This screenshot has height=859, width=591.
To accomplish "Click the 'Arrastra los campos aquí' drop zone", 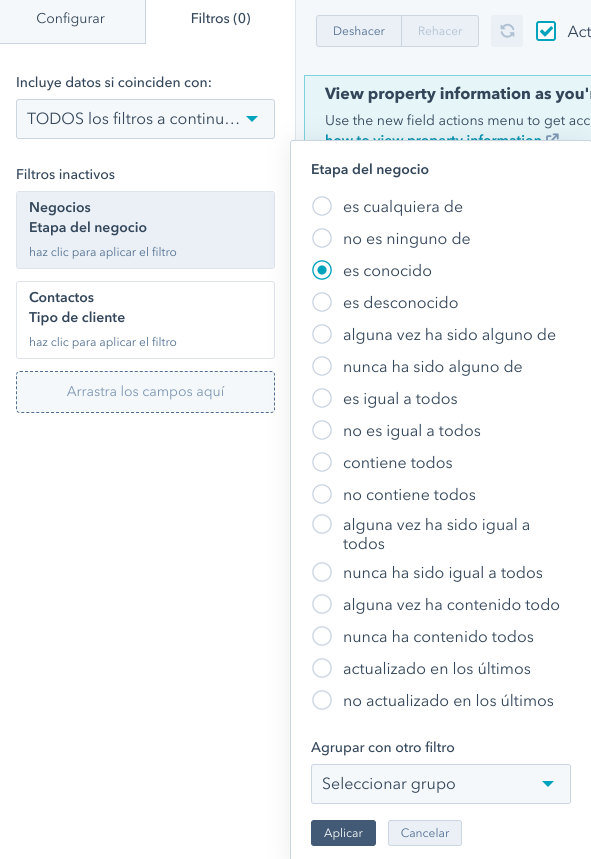I will 145,392.
